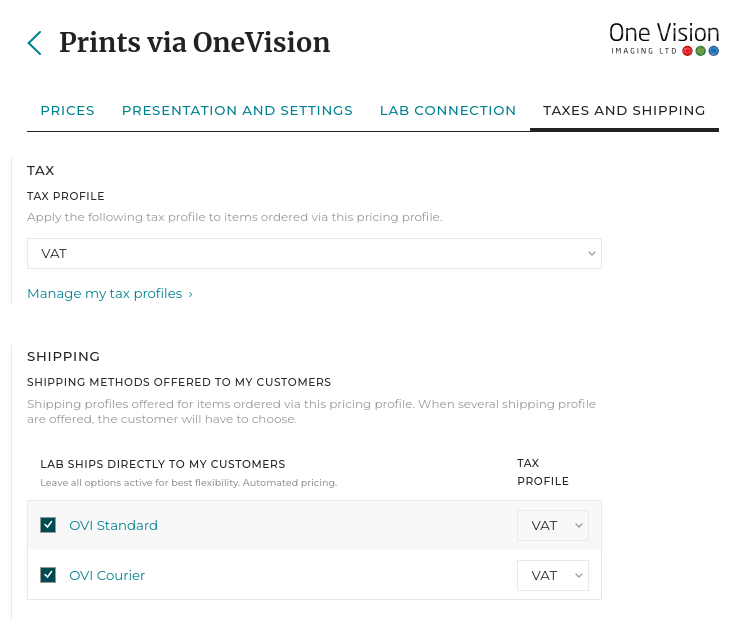Click the green dot in the logo
Screen dimensions: 745x620
701,51
